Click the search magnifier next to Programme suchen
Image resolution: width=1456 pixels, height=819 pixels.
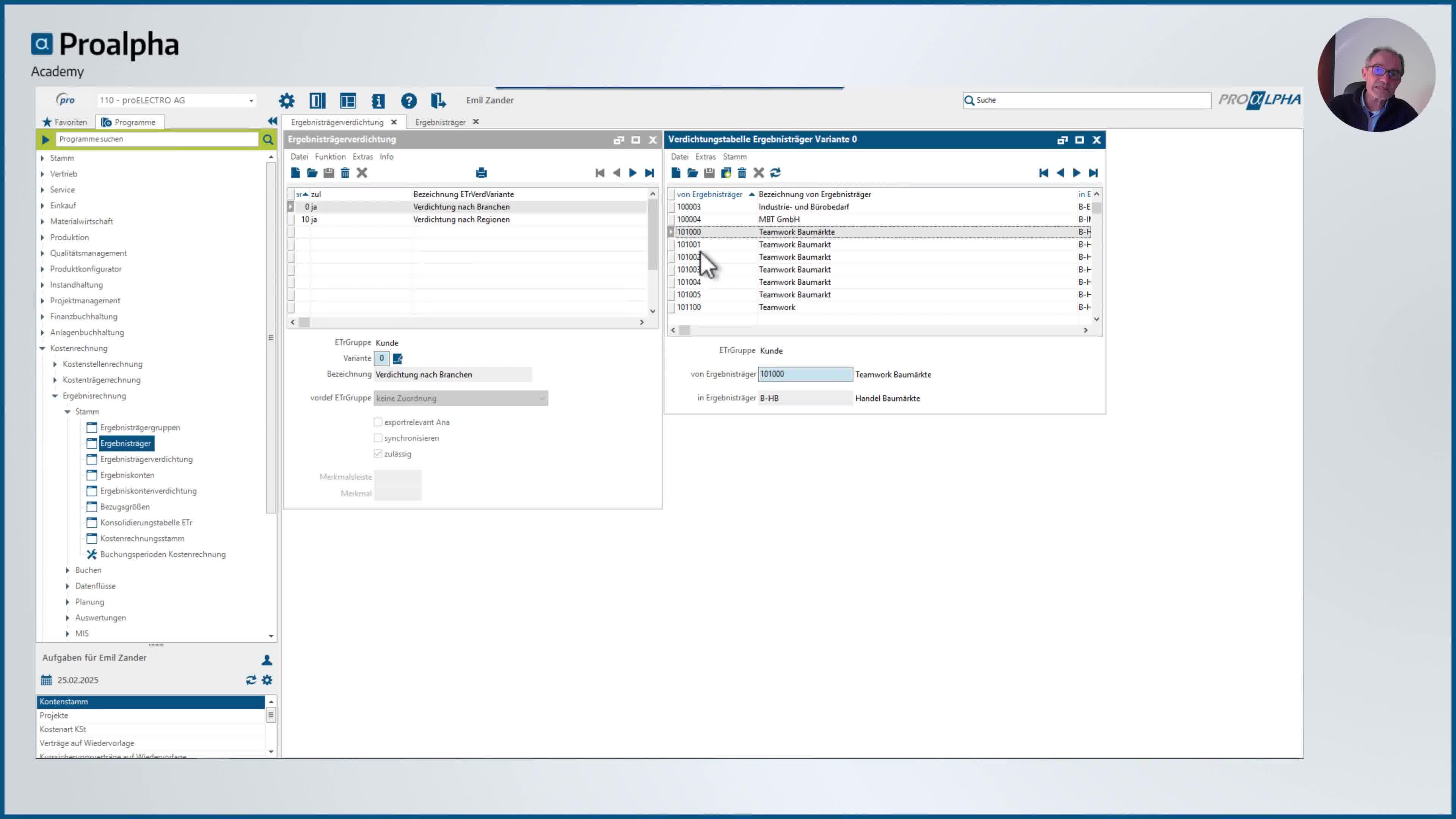268,139
